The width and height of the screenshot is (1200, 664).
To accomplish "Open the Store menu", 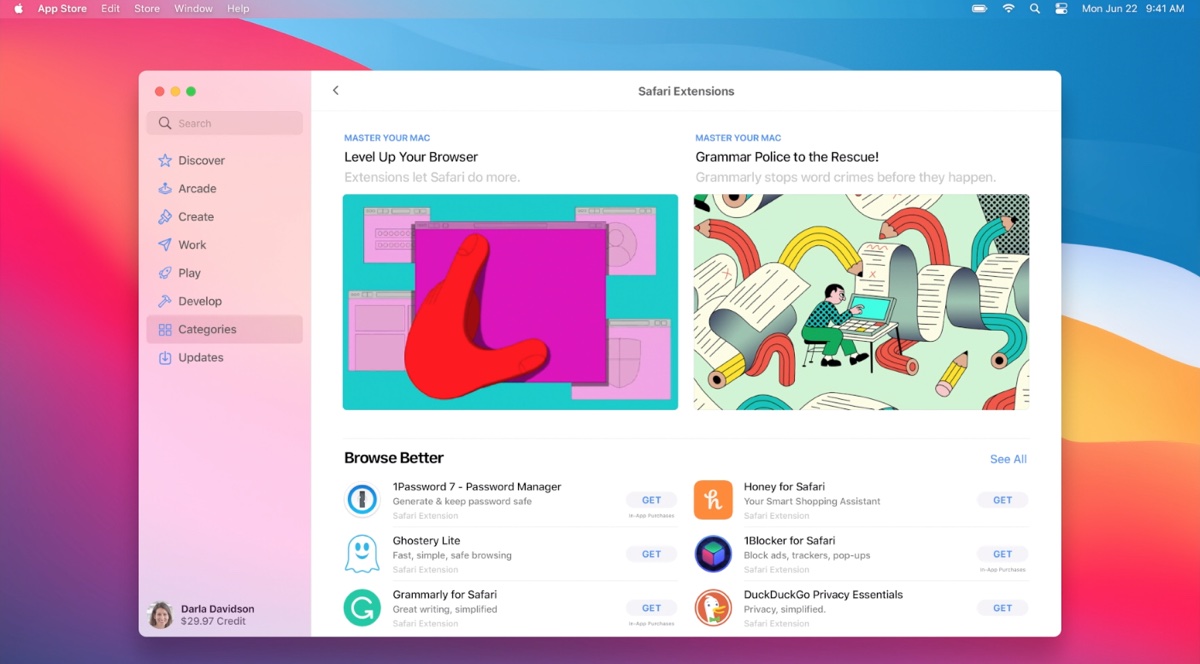I will click(147, 8).
